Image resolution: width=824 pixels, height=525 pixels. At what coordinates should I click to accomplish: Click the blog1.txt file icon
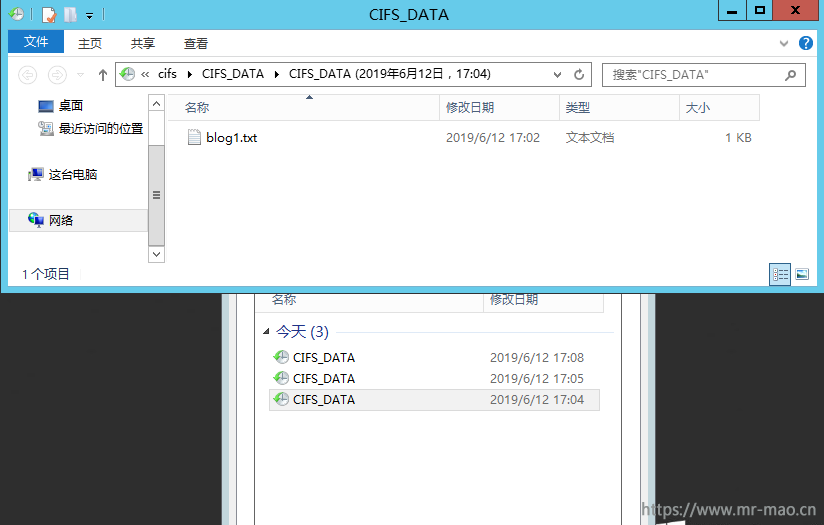(194, 138)
